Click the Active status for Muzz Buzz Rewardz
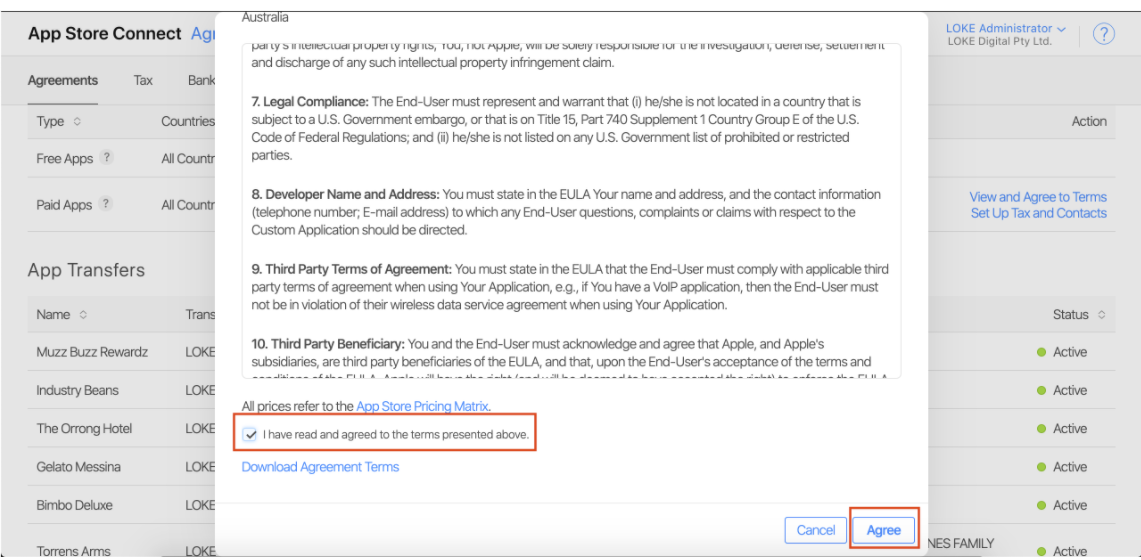Image resolution: width=1141 pixels, height=560 pixels. 1062,352
